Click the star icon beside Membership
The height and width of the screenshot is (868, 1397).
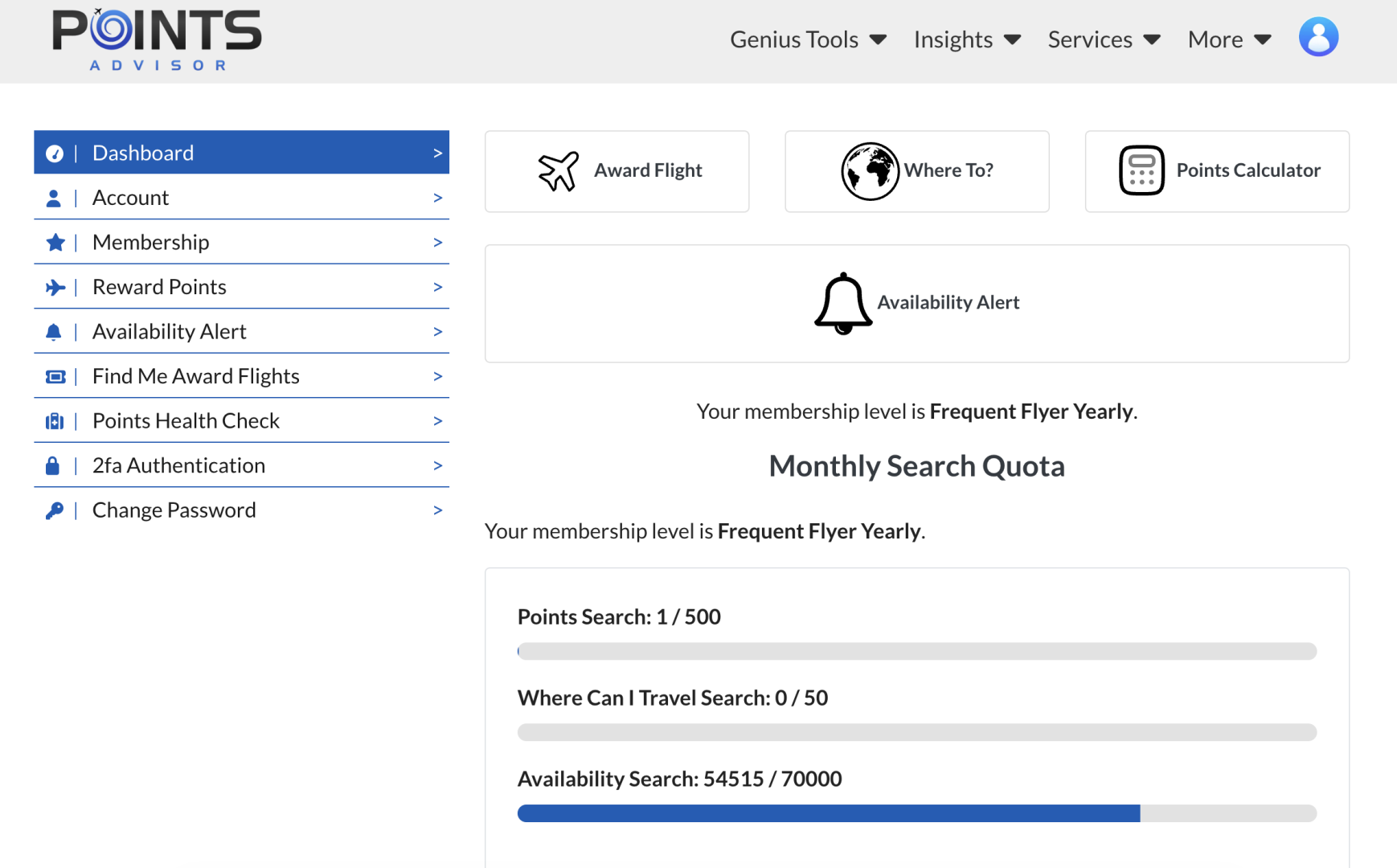coord(55,242)
